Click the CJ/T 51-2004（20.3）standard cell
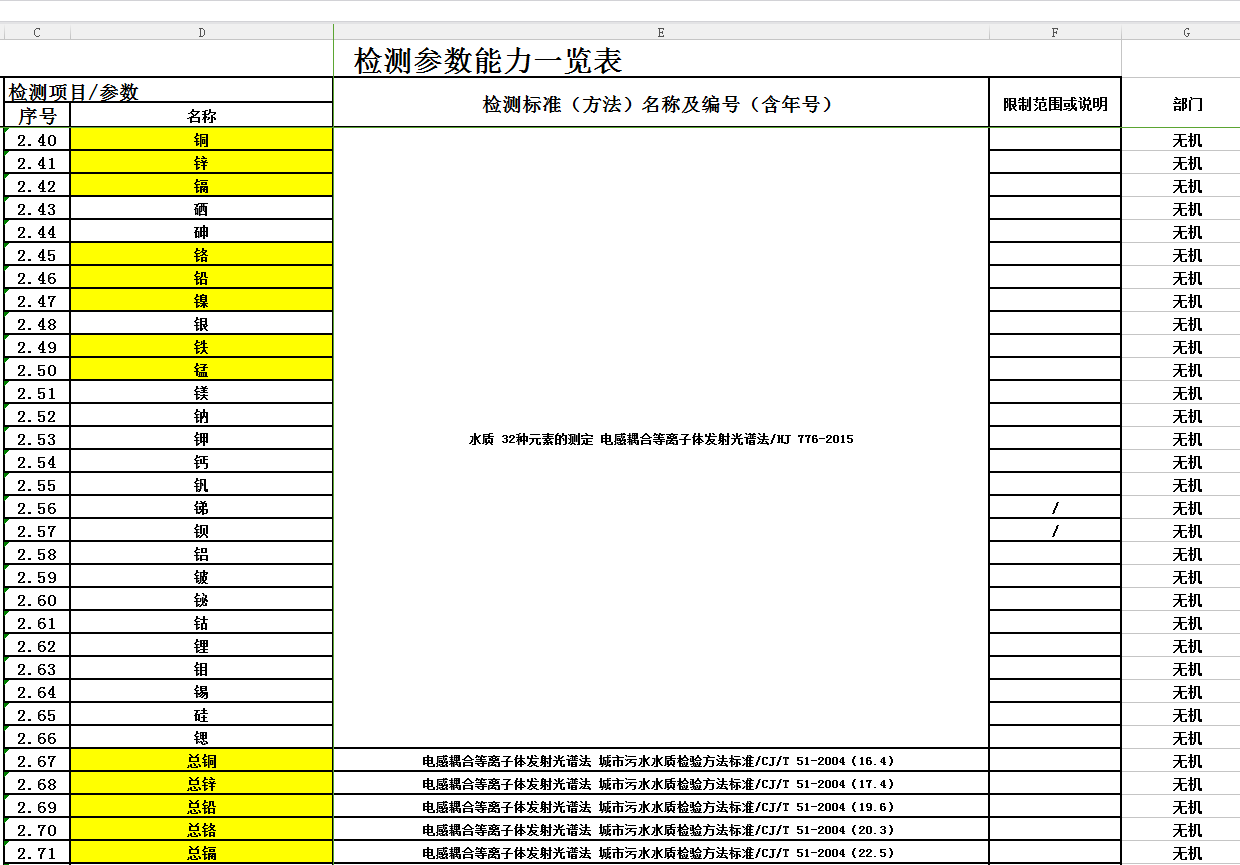 tap(661, 829)
